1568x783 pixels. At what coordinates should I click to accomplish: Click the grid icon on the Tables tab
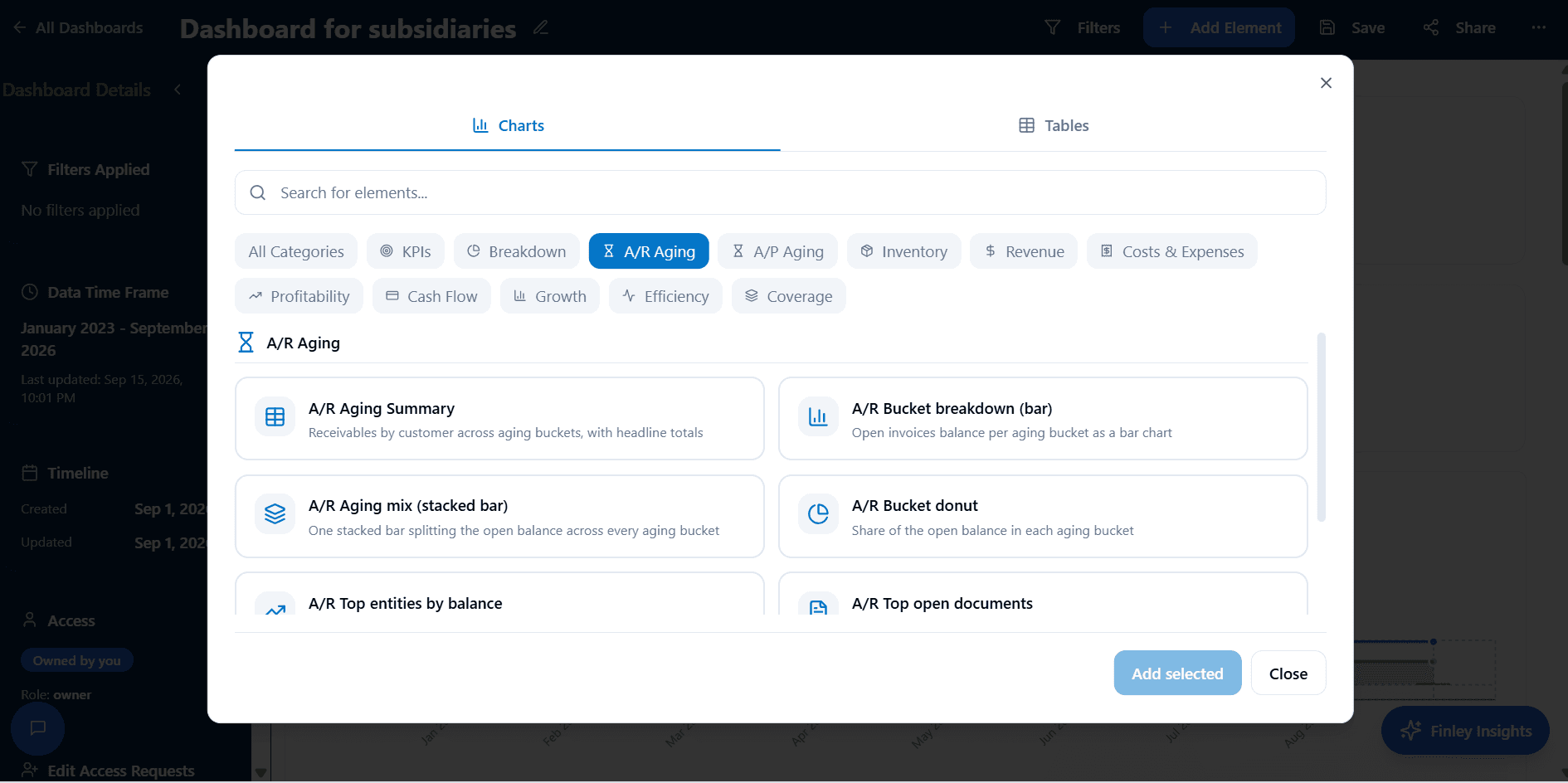click(1026, 125)
